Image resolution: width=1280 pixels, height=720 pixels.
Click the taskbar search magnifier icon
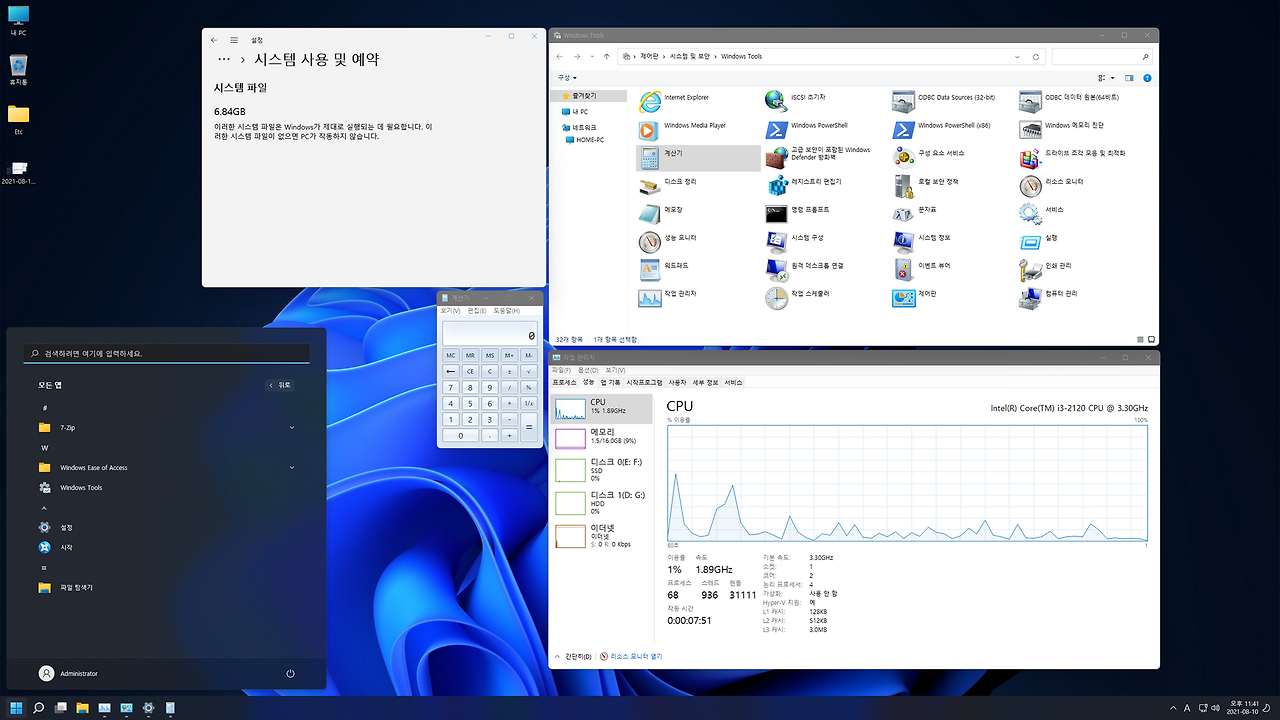click(x=38, y=708)
